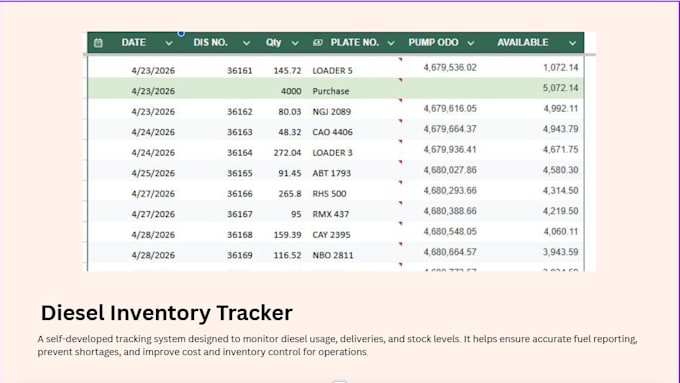Click pump odometer value 4,680,548.05
This screenshot has width=680, height=383.
[x=450, y=232]
